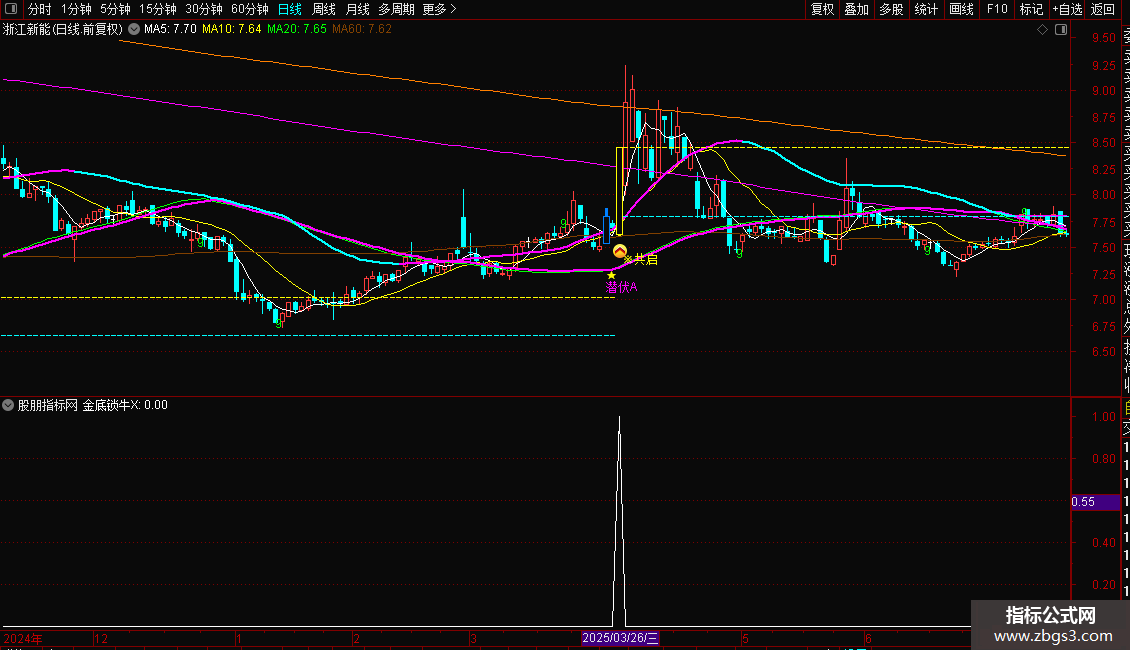Switch to 15分钟 period

coord(158,9)
